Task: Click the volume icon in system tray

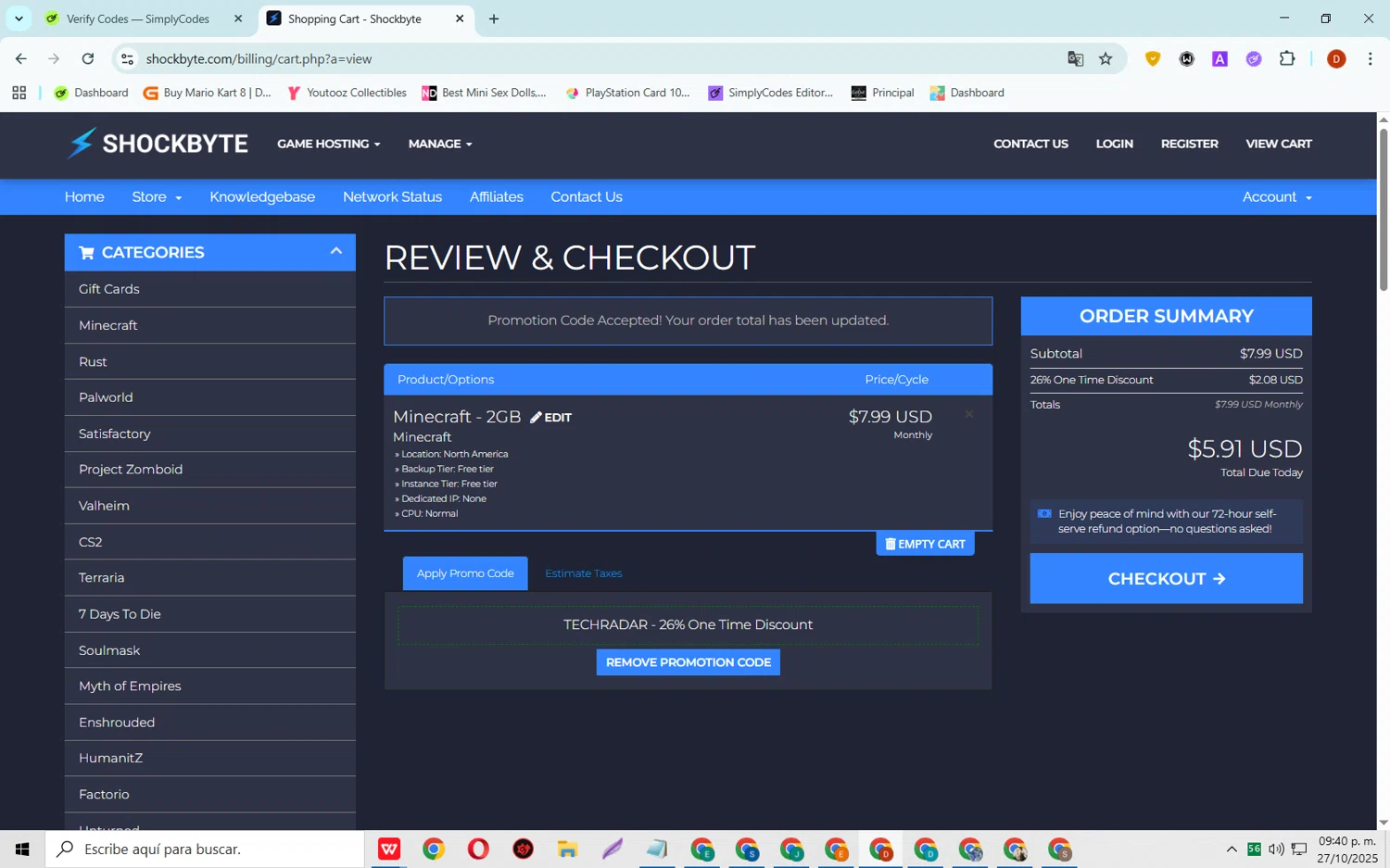Action: (x=1276, y=849)
